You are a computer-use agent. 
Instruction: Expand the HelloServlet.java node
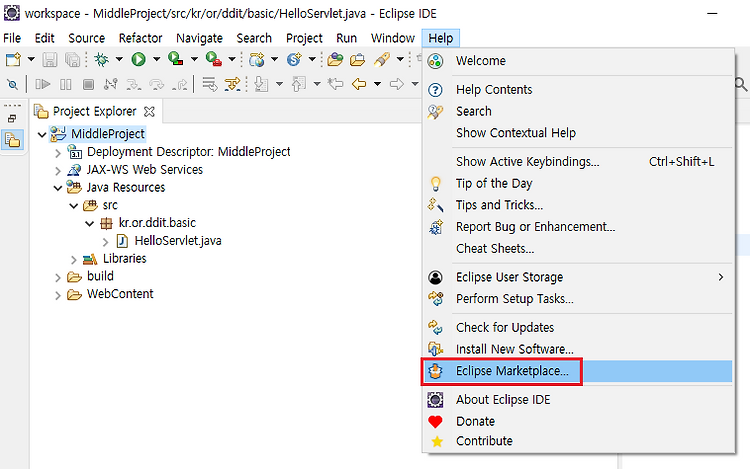[106, 242]
